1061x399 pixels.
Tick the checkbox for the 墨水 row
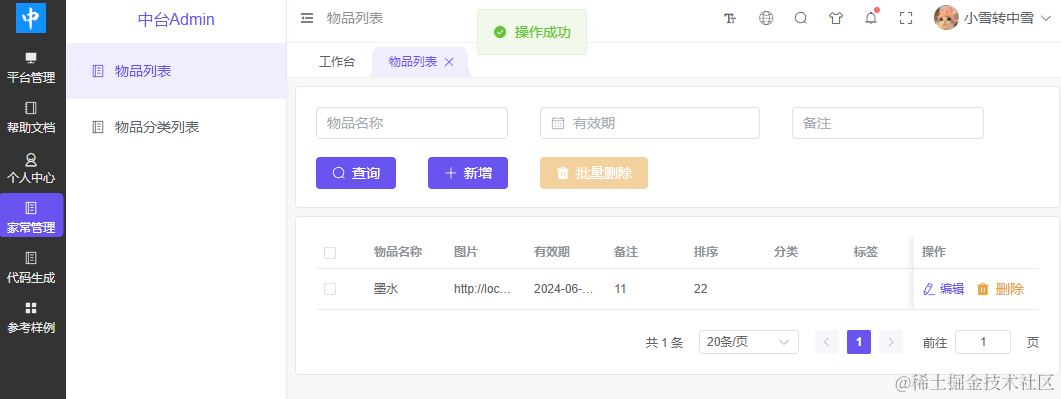tap(330, 289)
